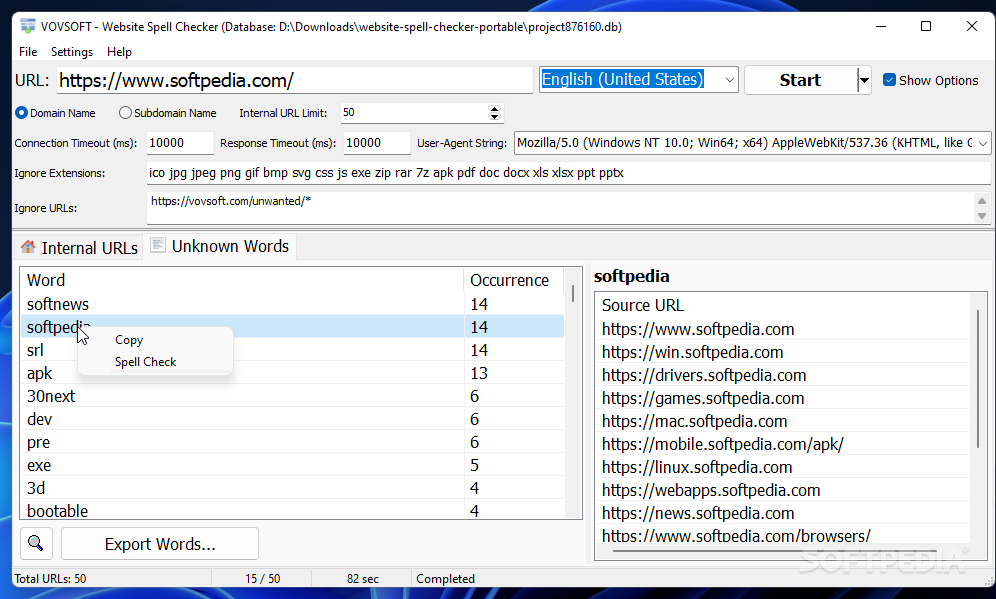996x599 pixels.
Task: Select the 'apk' word row
Action: pos(293,373)
